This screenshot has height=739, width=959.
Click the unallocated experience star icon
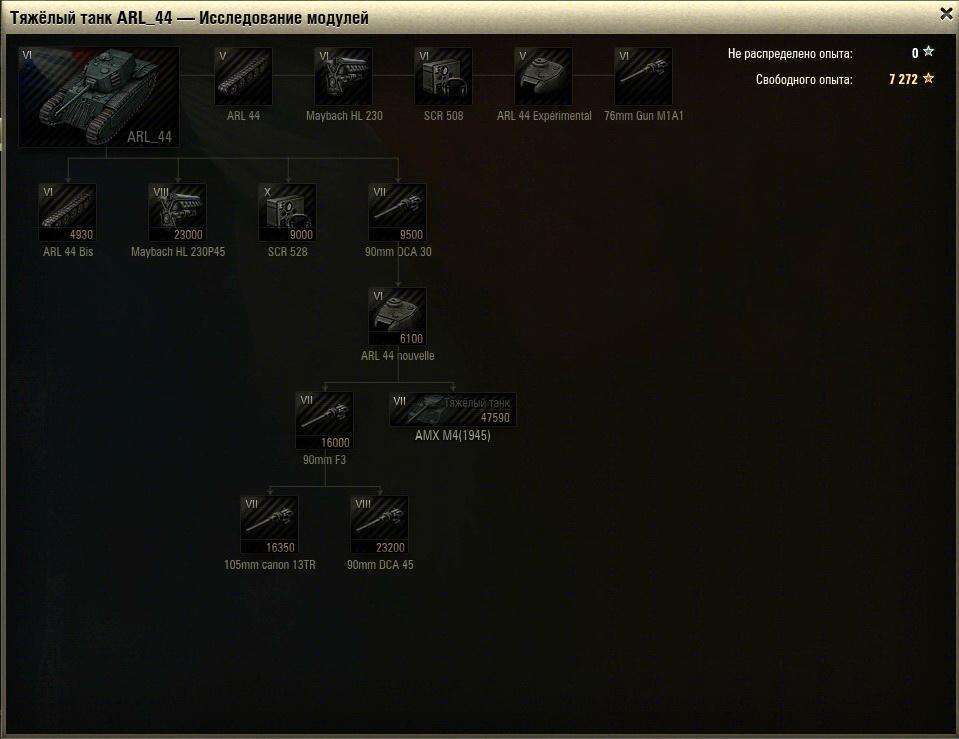click(x=928, y=52)
